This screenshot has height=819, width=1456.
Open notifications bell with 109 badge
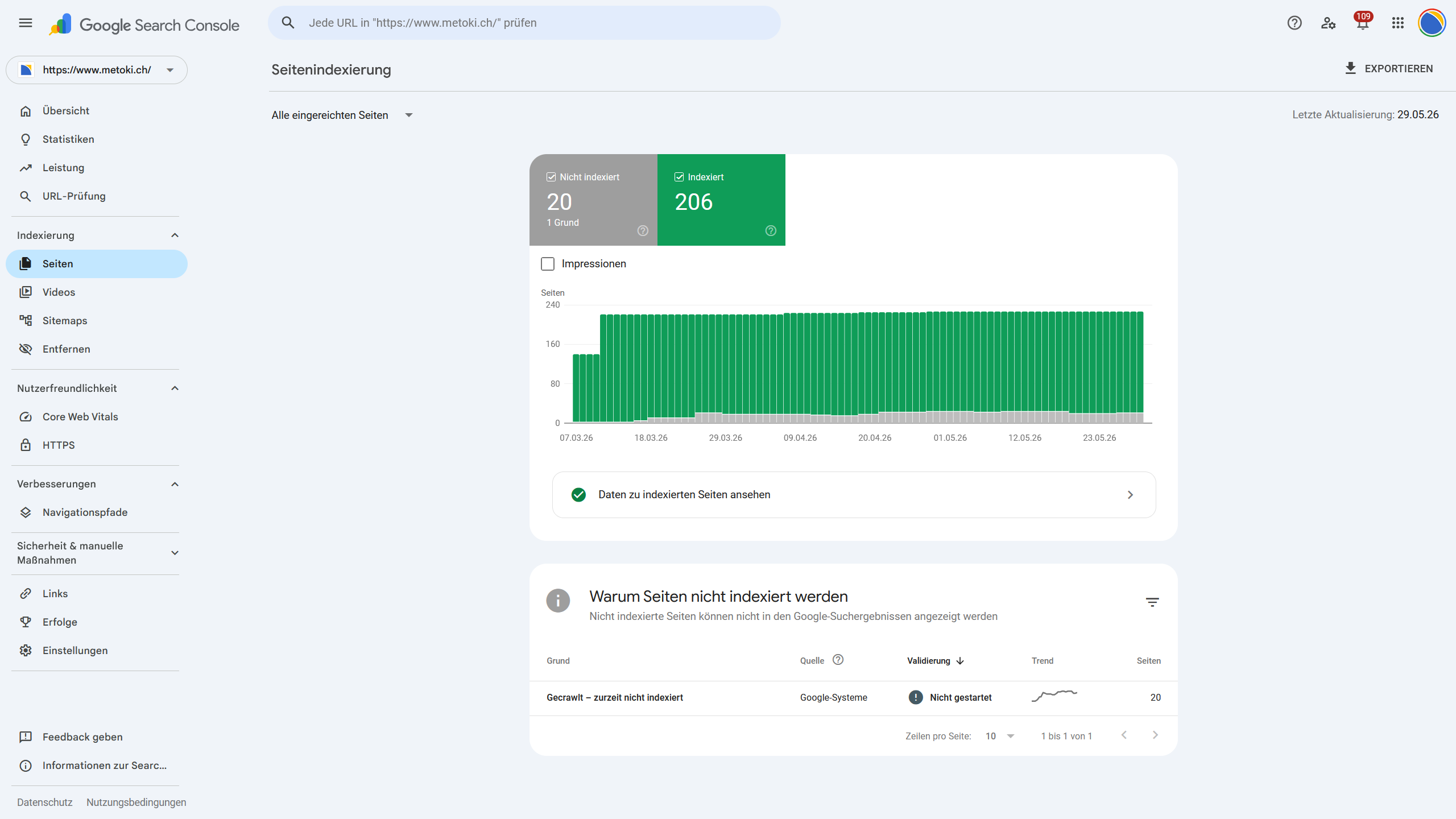coord(1363,23)
